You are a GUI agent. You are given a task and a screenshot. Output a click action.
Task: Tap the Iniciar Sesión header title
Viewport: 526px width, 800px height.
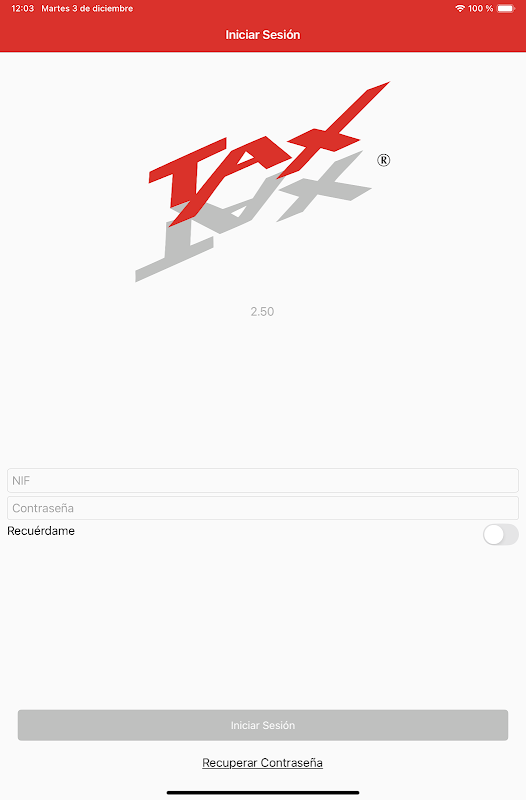263,35
